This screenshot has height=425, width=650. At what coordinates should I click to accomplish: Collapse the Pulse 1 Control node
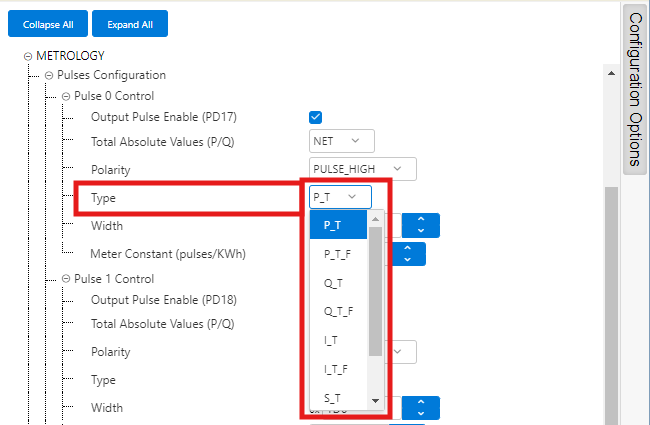[x=66, y=278]
